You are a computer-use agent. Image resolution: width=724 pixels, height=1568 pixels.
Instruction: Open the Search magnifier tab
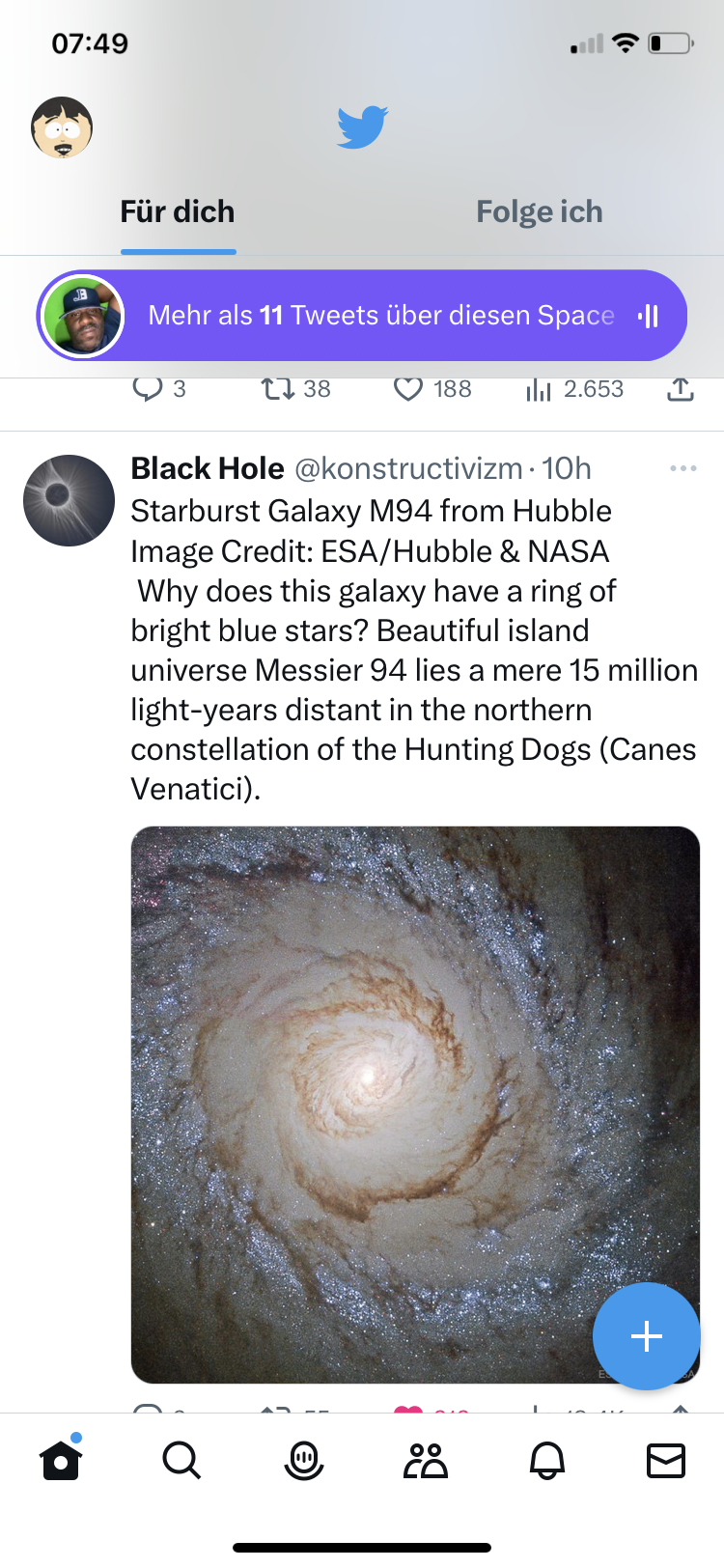[x=181, y=1461]
